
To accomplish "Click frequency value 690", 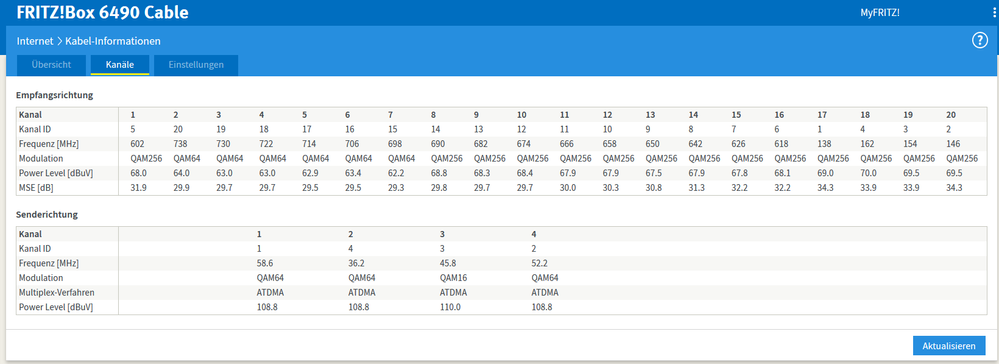I will point(438,143).
